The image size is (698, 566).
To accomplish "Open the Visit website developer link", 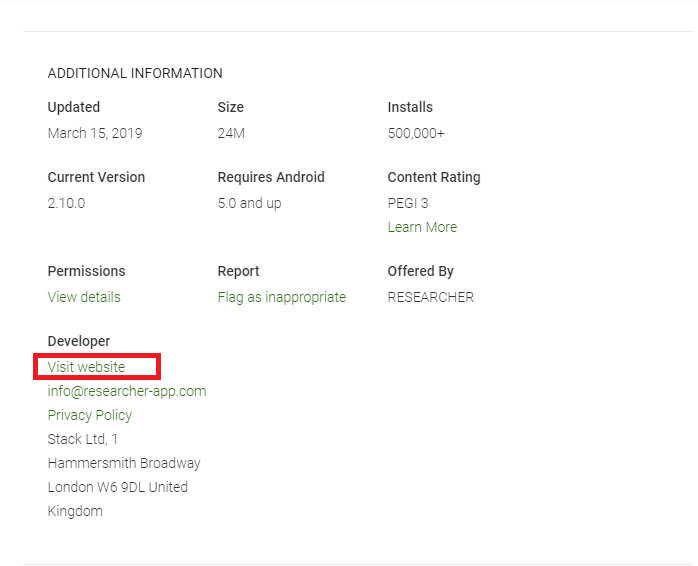I will (86, 367).
